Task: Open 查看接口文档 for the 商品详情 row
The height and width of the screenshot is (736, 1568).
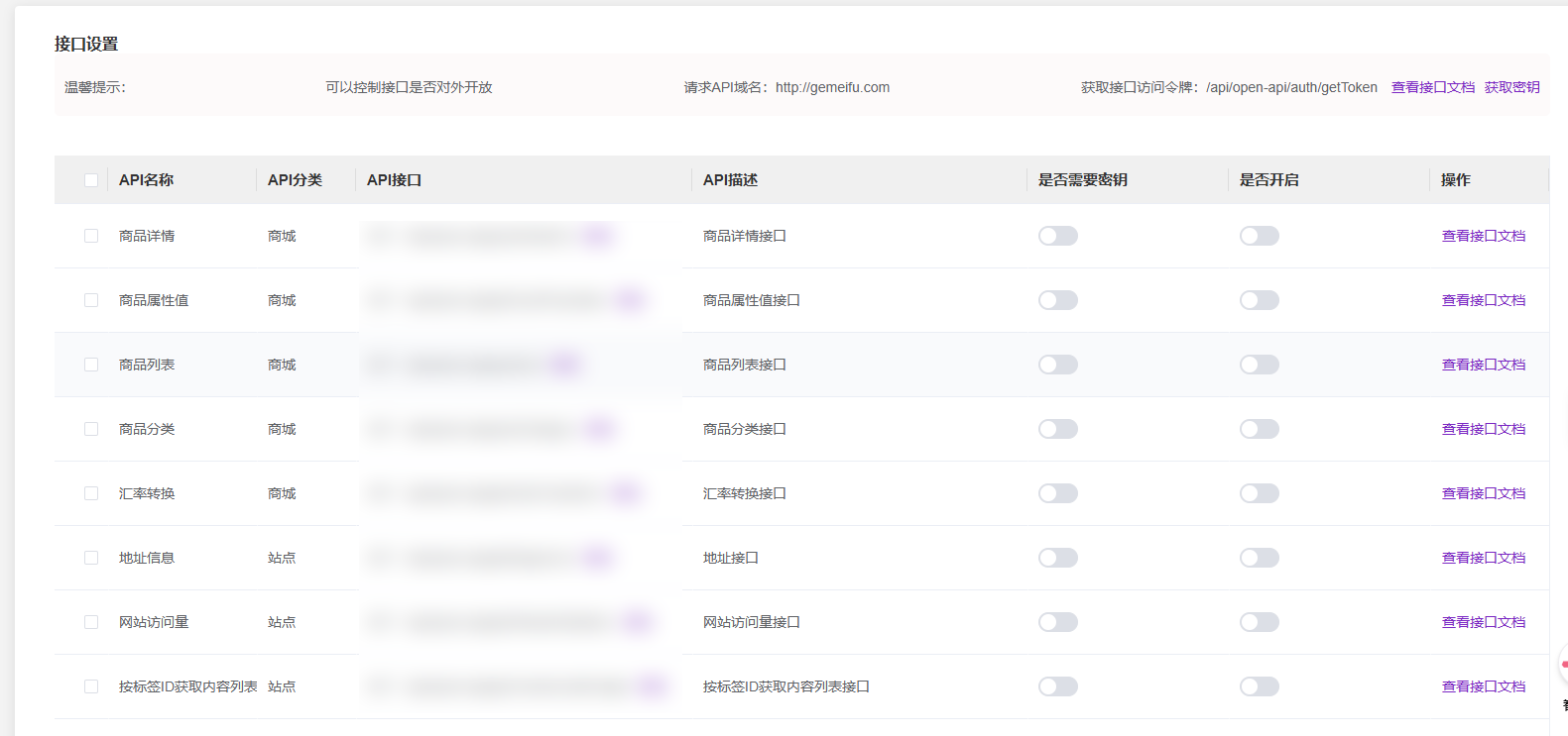Action: point(1483,236)
